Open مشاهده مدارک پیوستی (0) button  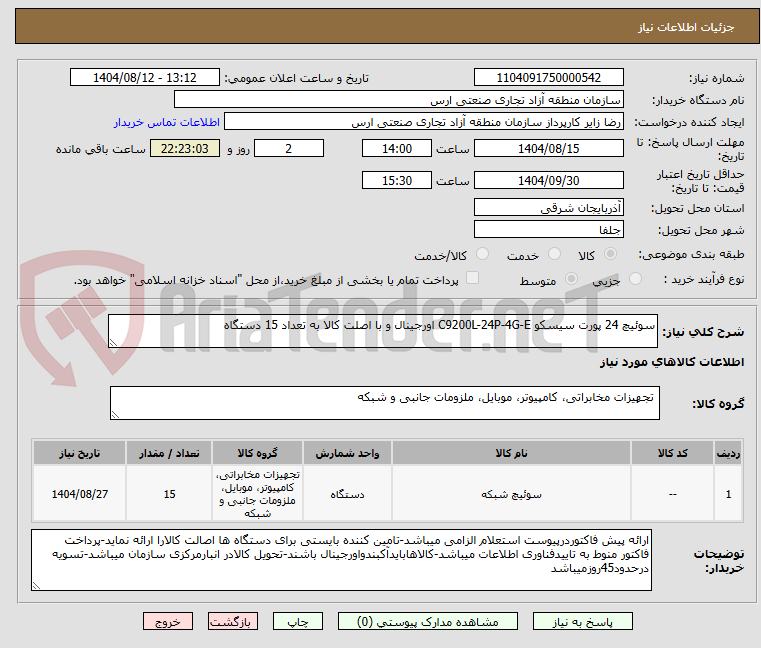tap(428, 621)
